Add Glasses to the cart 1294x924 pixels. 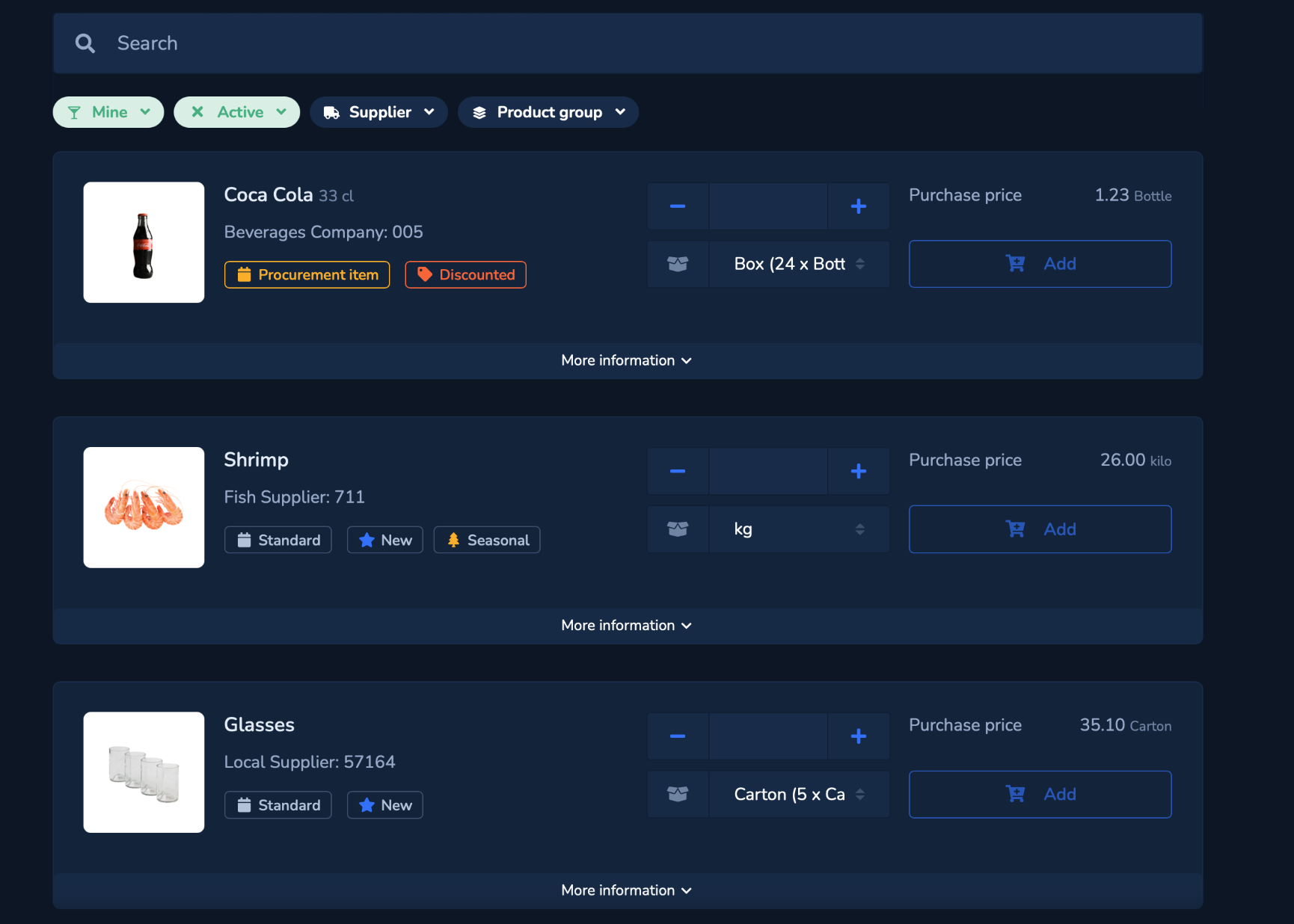(x=1040, y=794)
